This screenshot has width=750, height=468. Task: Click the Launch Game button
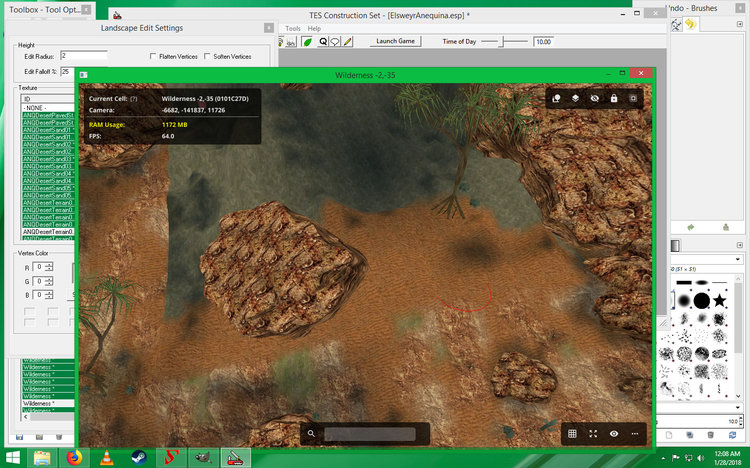[x=396, y=41]
